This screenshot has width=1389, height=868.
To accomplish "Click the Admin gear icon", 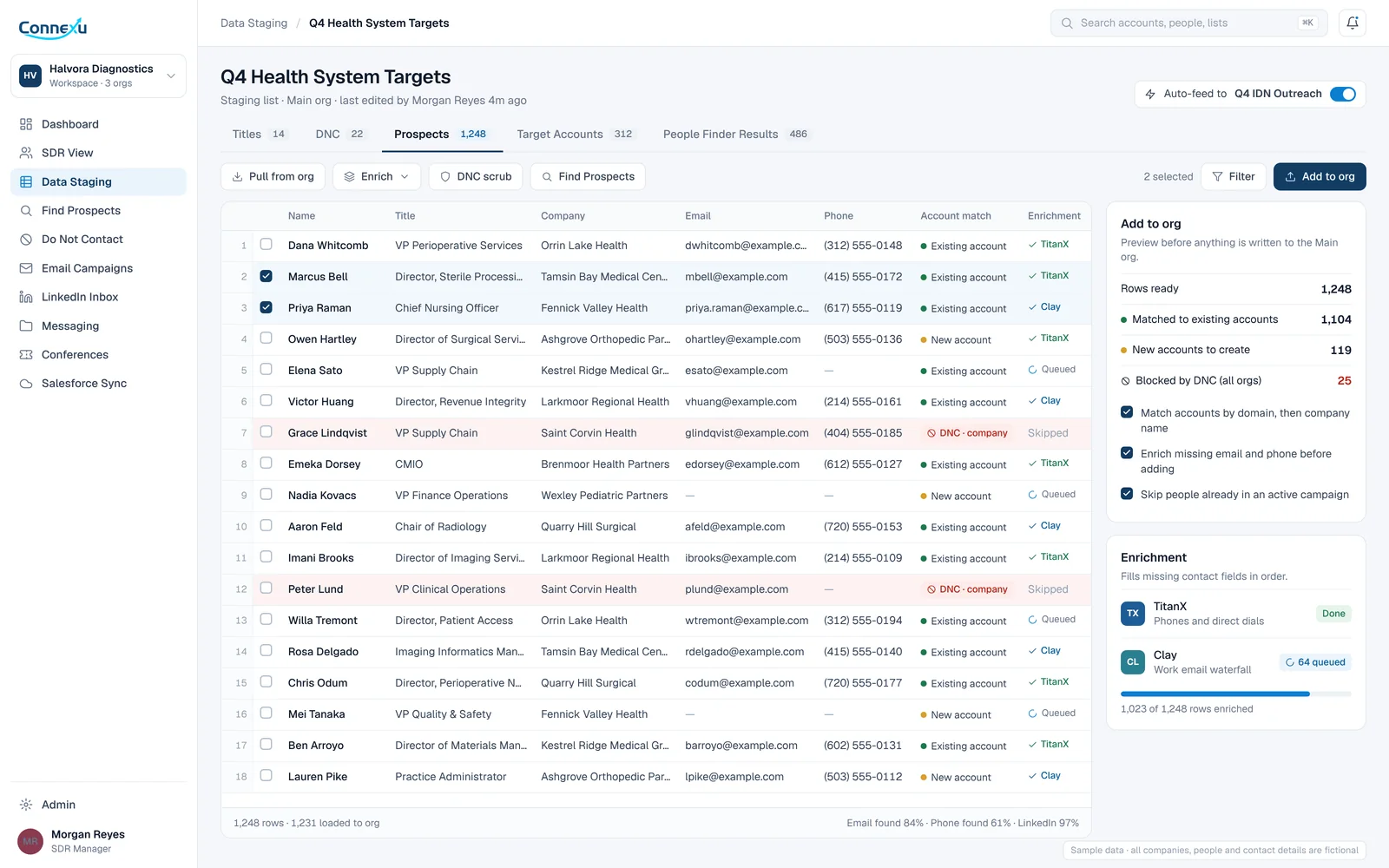I will click(x=26, y=805).
